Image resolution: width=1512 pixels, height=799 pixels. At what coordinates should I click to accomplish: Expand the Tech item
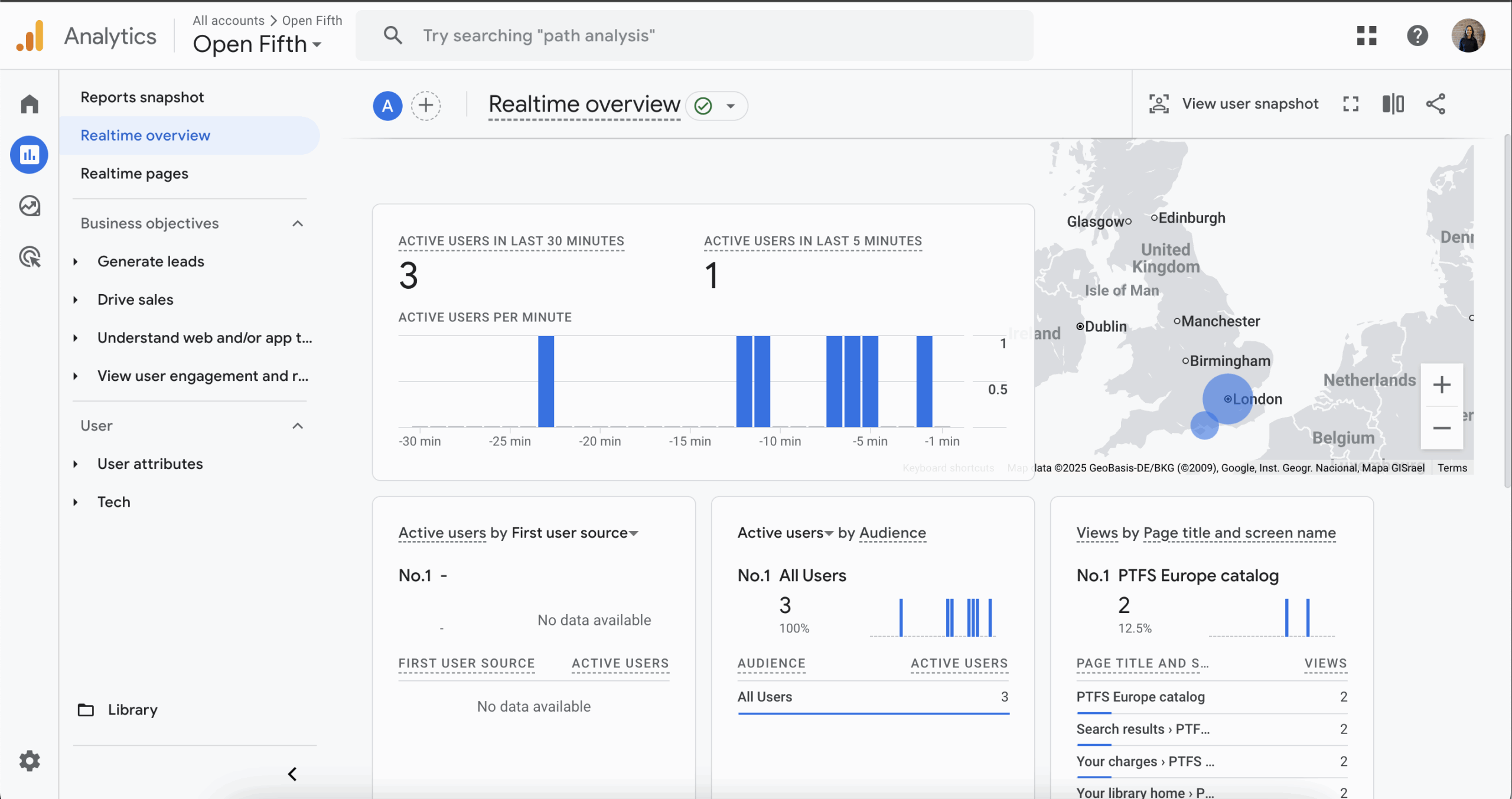click(x=75, y=502)
